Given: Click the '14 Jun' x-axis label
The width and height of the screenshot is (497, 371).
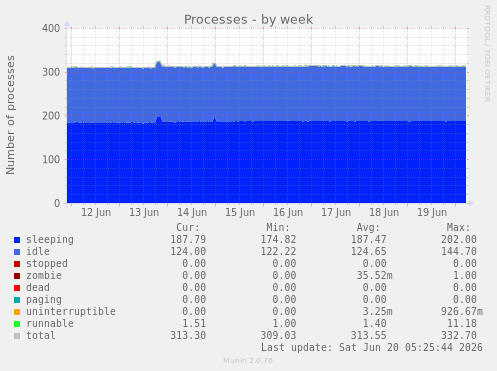Looking at the screenshot, I should pos(192,212).
